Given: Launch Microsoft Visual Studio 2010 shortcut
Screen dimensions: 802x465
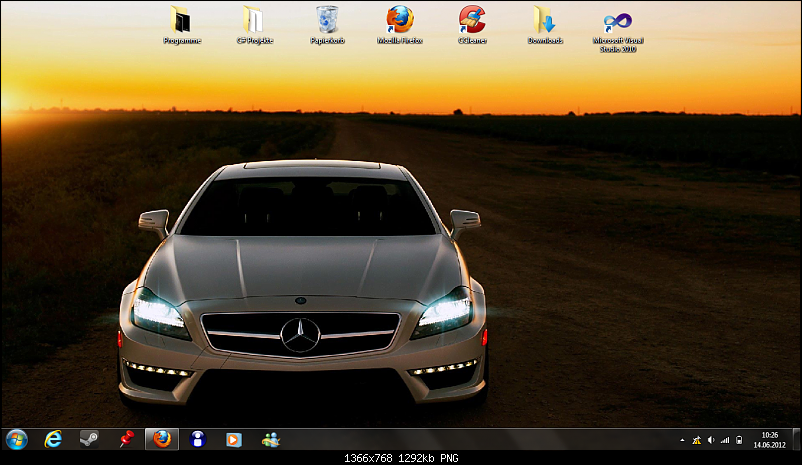Looking at the screenshot, I should [x=618, y=32].
